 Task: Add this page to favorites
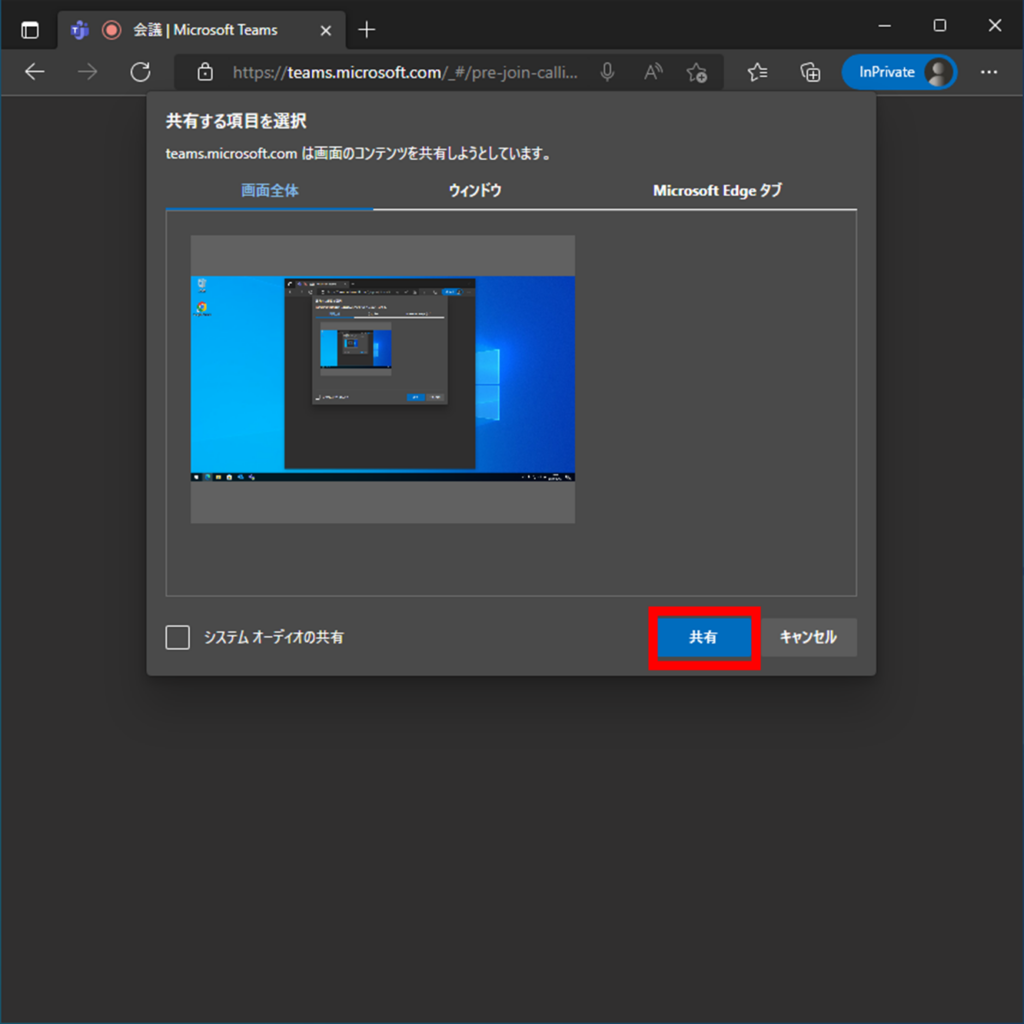697,72
